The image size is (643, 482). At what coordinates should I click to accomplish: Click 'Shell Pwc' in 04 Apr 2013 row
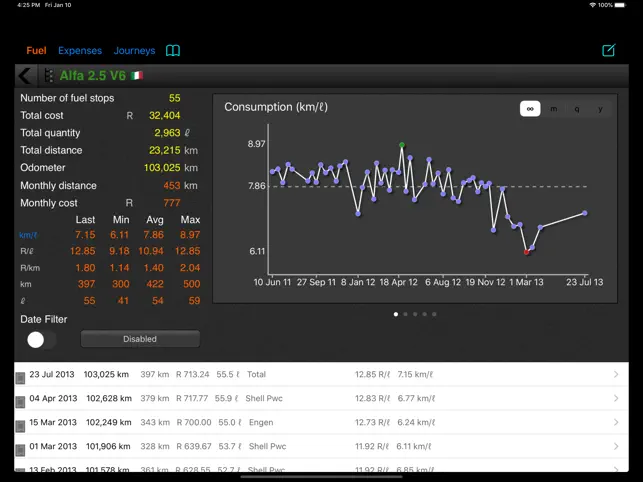(264, 398)
